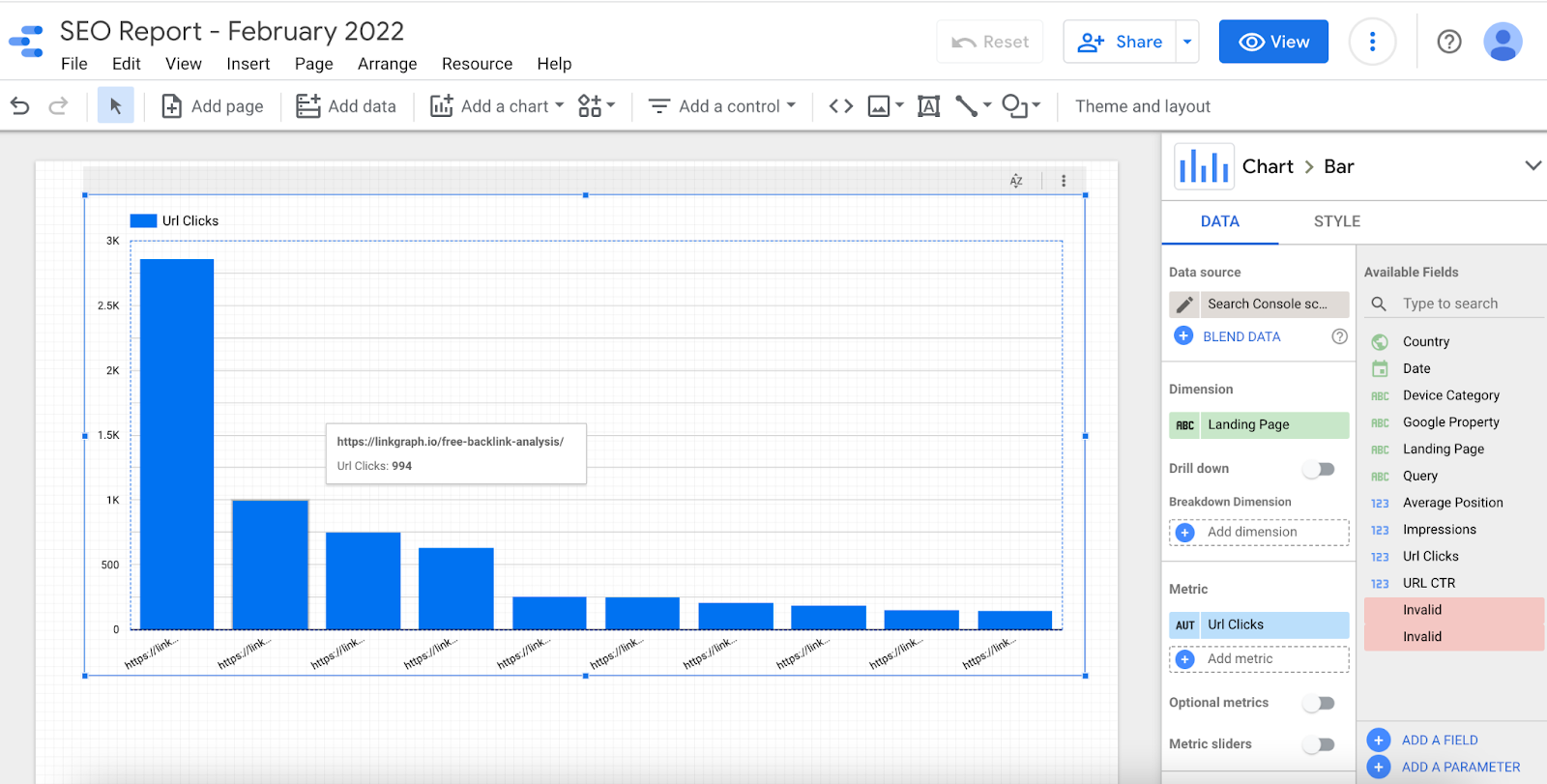
Task: Open the View menu
Action: [184, 64]
